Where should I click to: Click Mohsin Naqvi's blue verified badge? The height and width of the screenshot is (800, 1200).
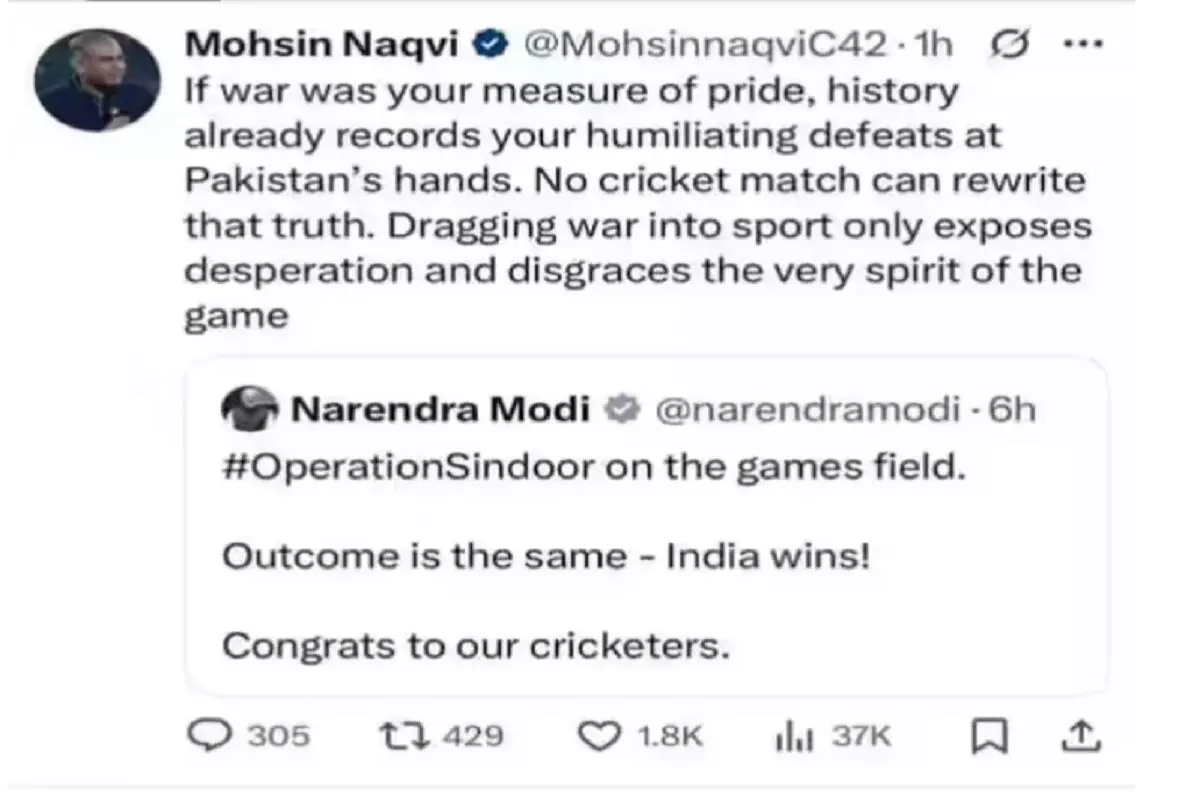(x=492, y=44)
